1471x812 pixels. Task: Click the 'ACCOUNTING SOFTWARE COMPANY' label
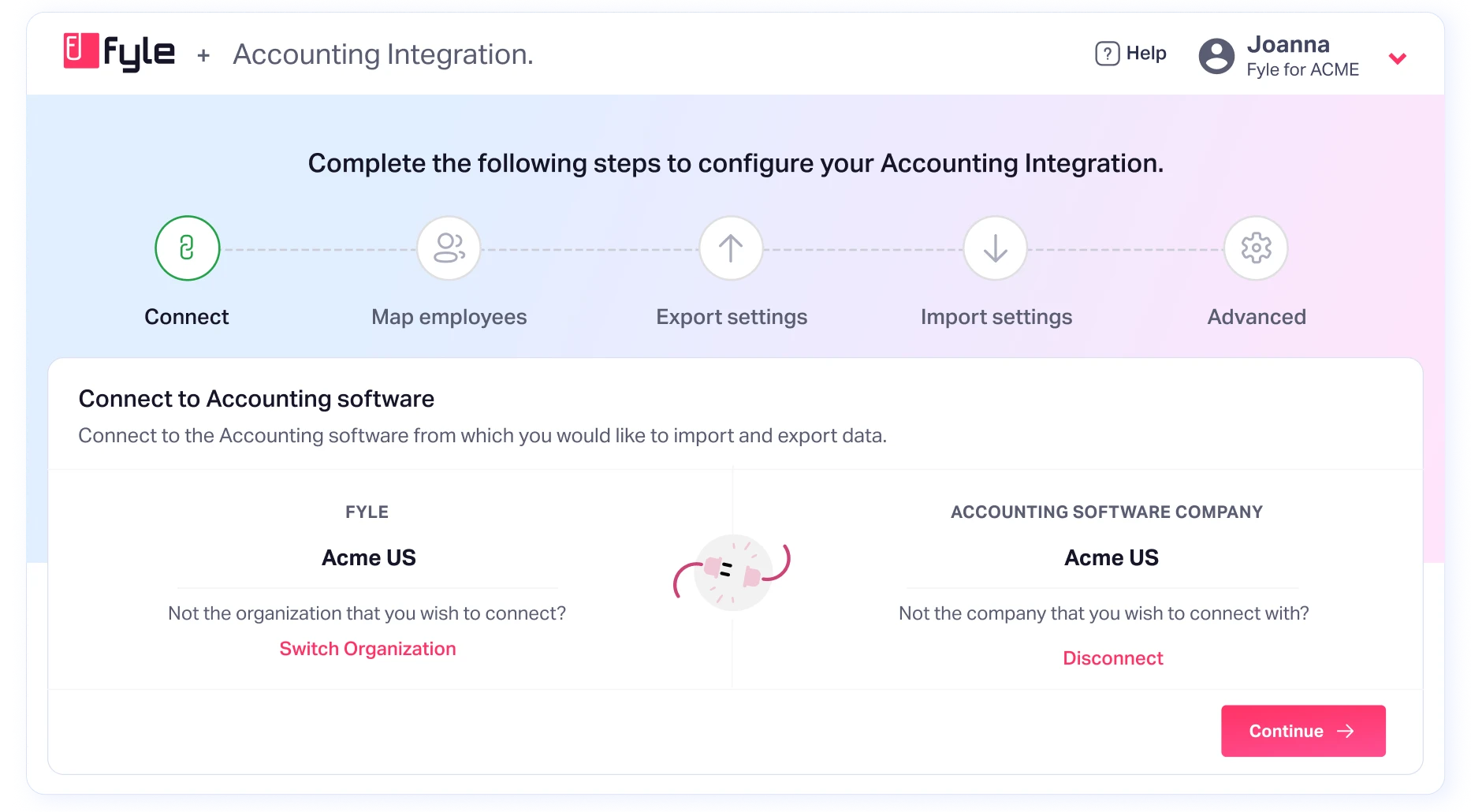[x=1107, y=512]
